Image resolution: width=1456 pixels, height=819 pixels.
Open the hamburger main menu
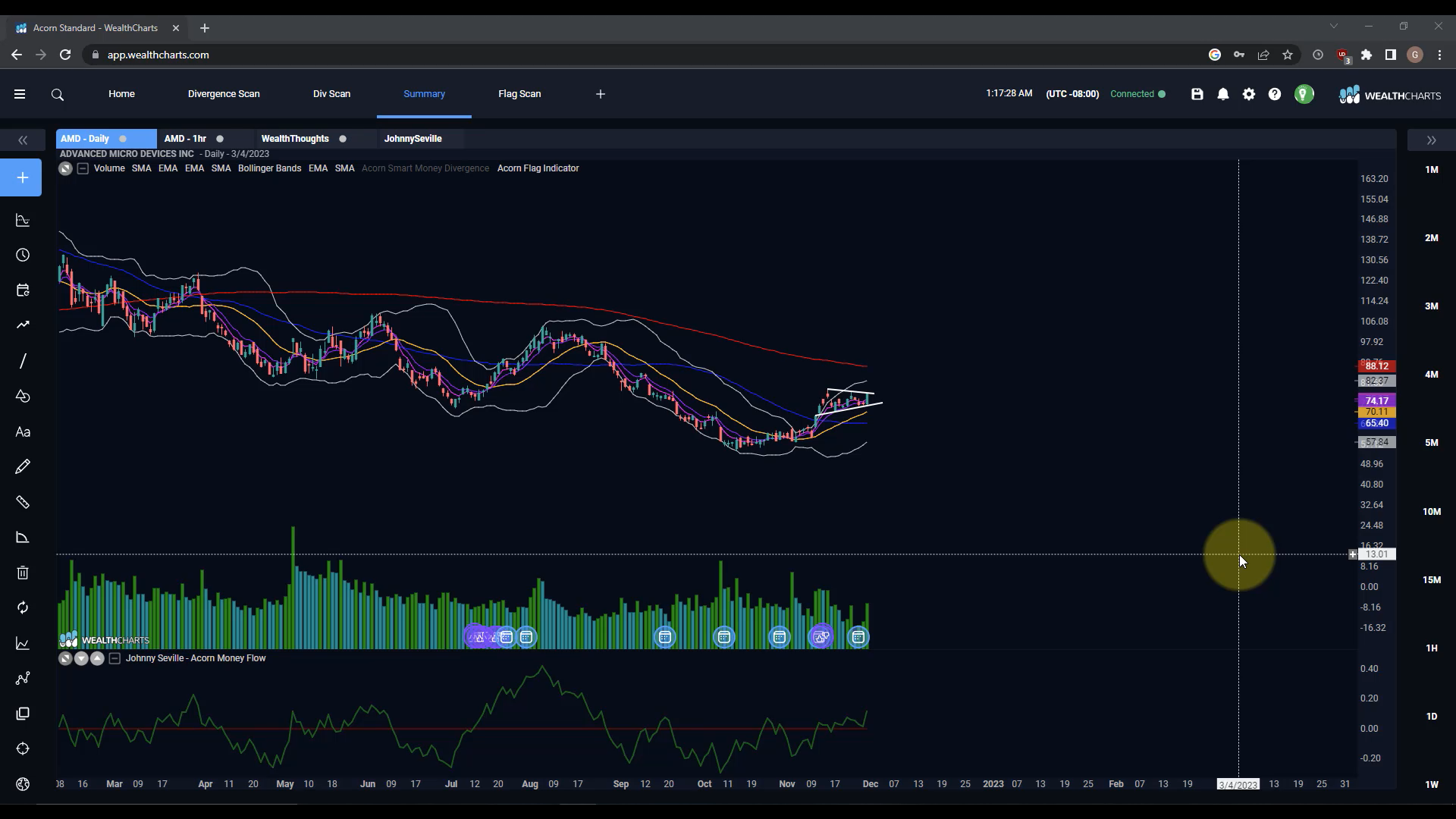(x=20, y=94)
